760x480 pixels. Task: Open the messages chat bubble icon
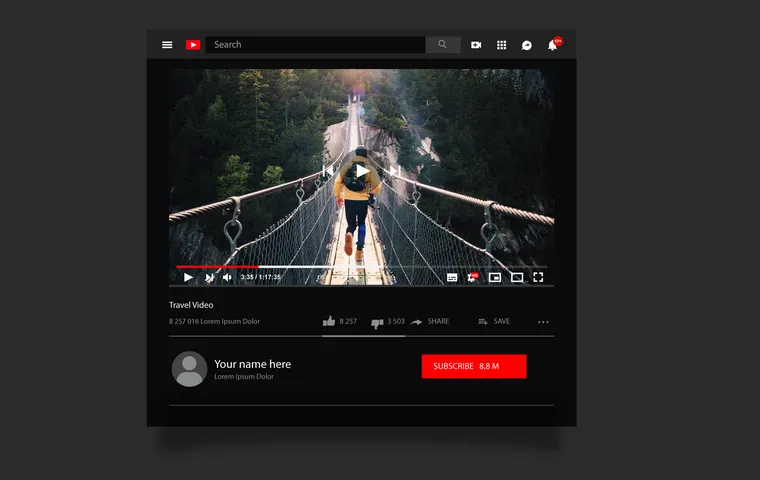(x=527, y=45)
